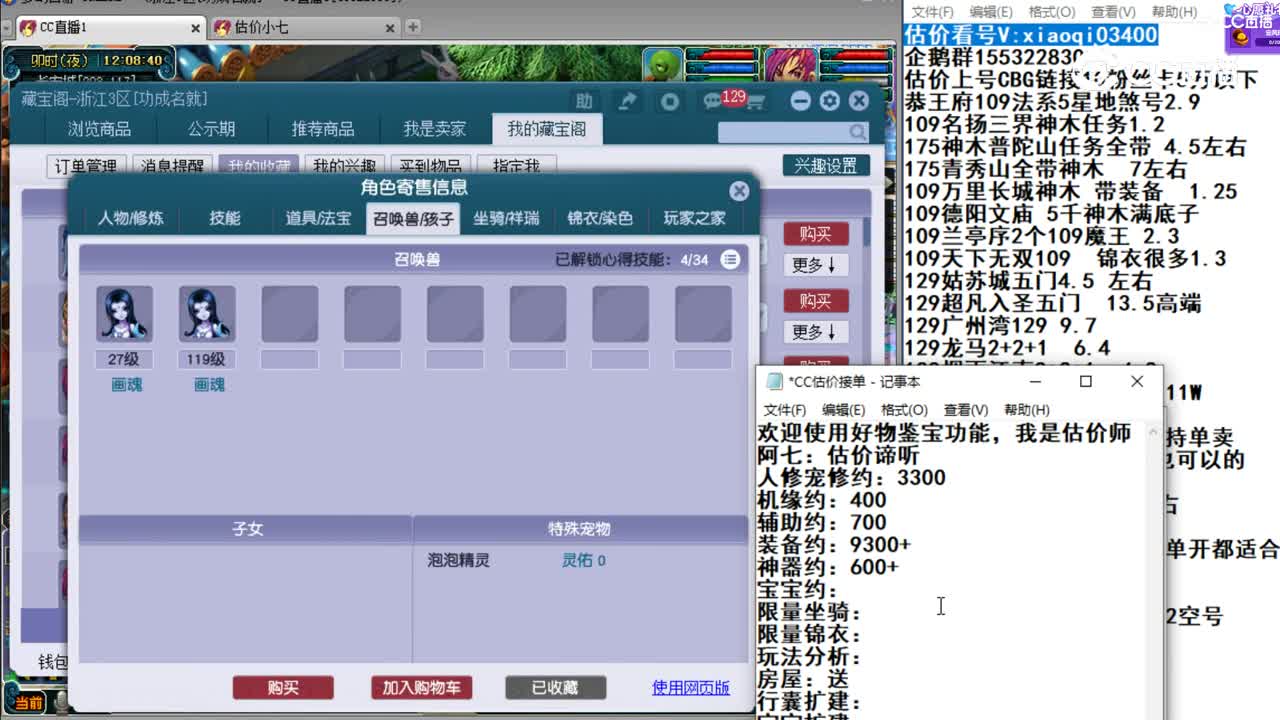The height and width of the screenshot is (720, 1280).
Task: Click 我的收藏 sub-tab
Action: (x=259, y=166)
